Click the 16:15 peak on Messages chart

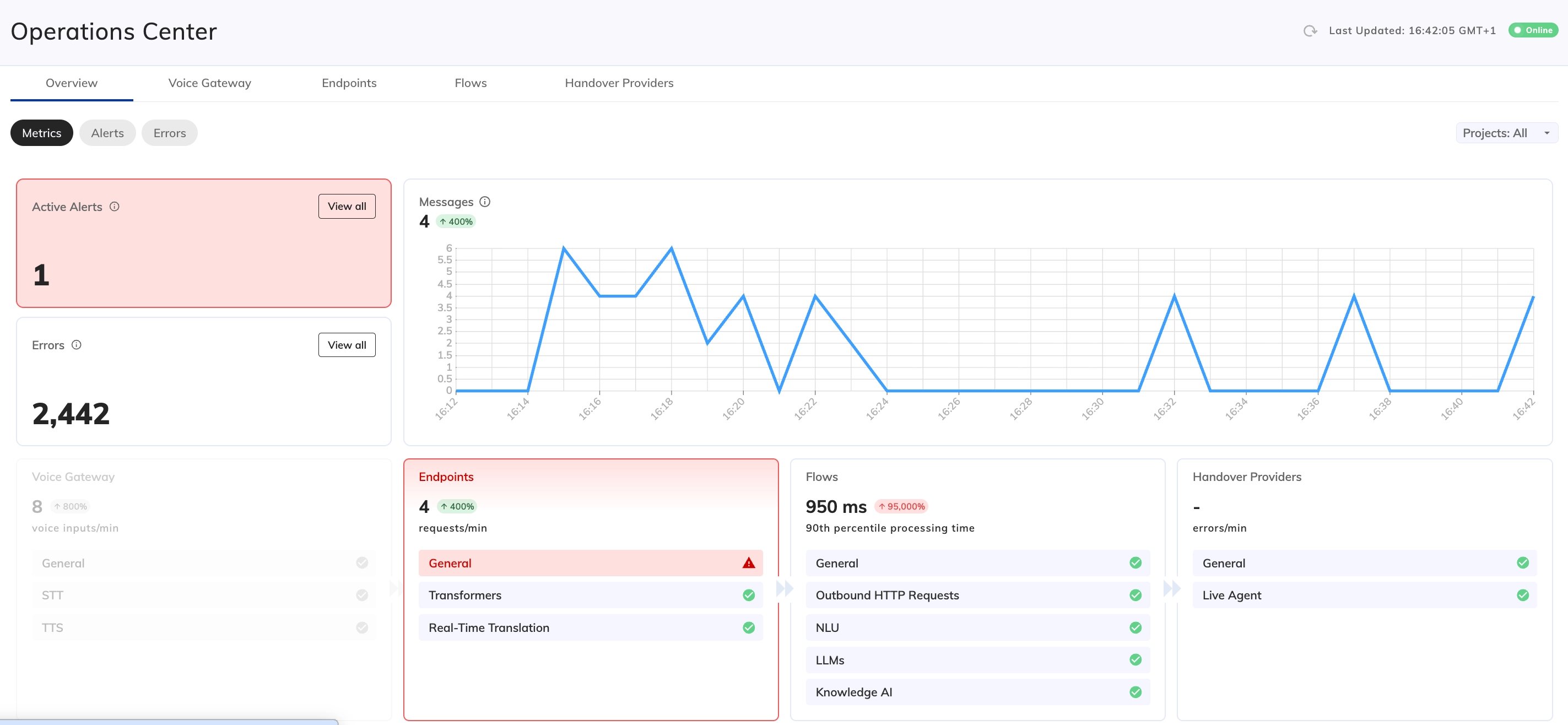point(564,248)
